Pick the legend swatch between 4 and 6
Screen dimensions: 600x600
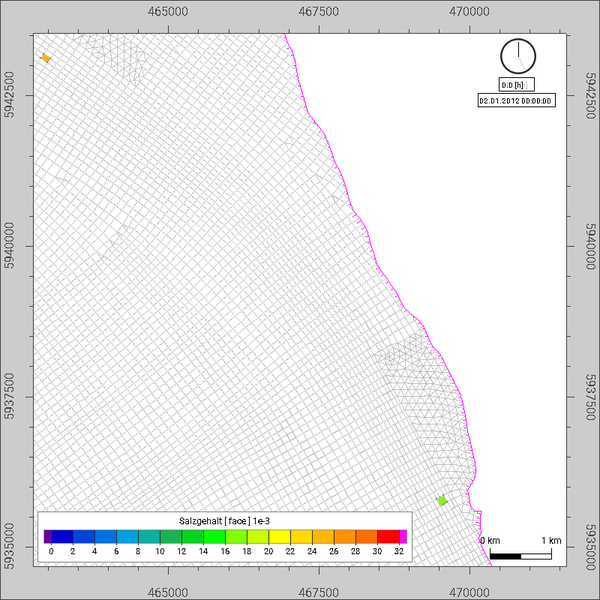[x=106, y=537]
